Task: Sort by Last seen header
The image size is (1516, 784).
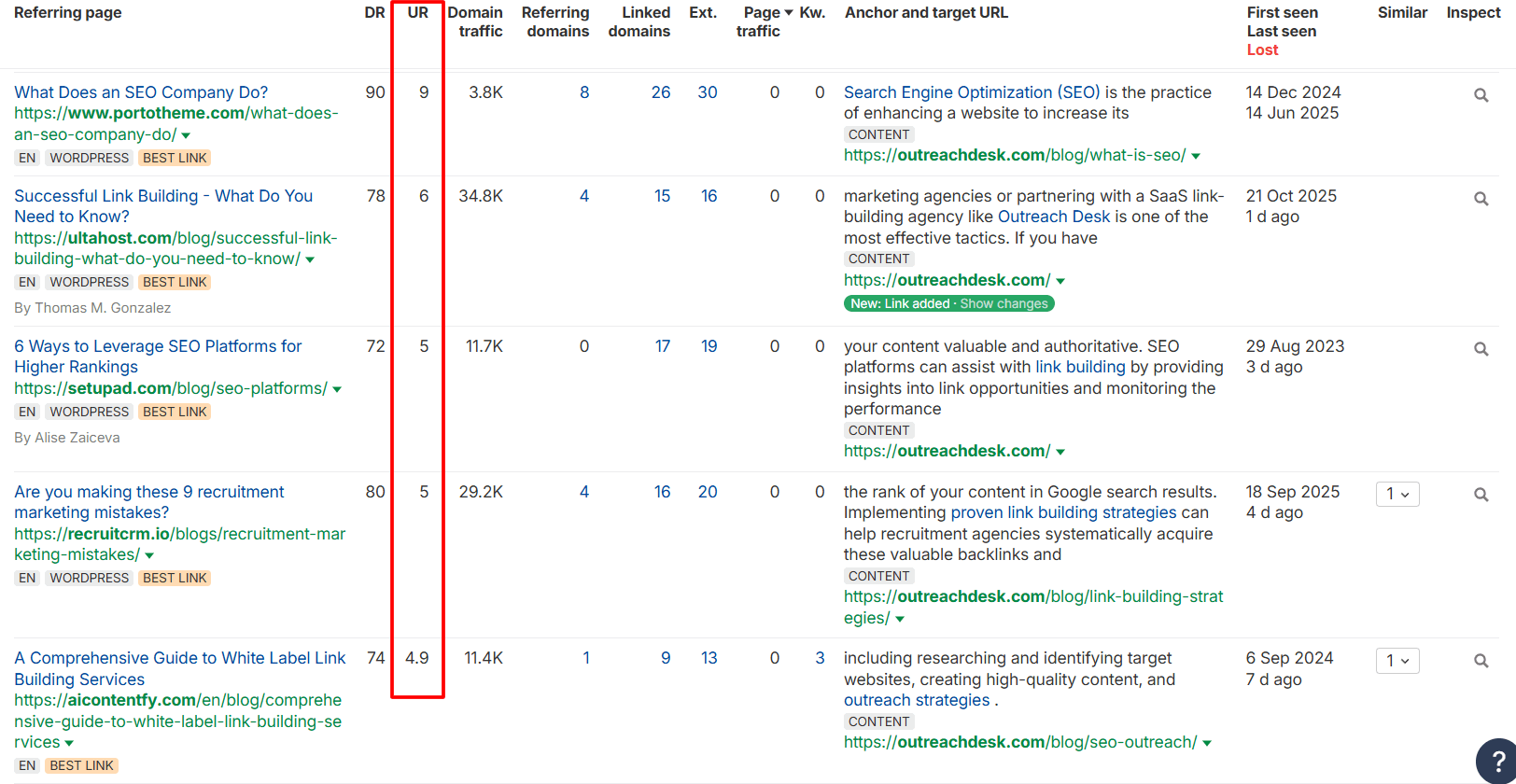Action: coord(1282,31)
